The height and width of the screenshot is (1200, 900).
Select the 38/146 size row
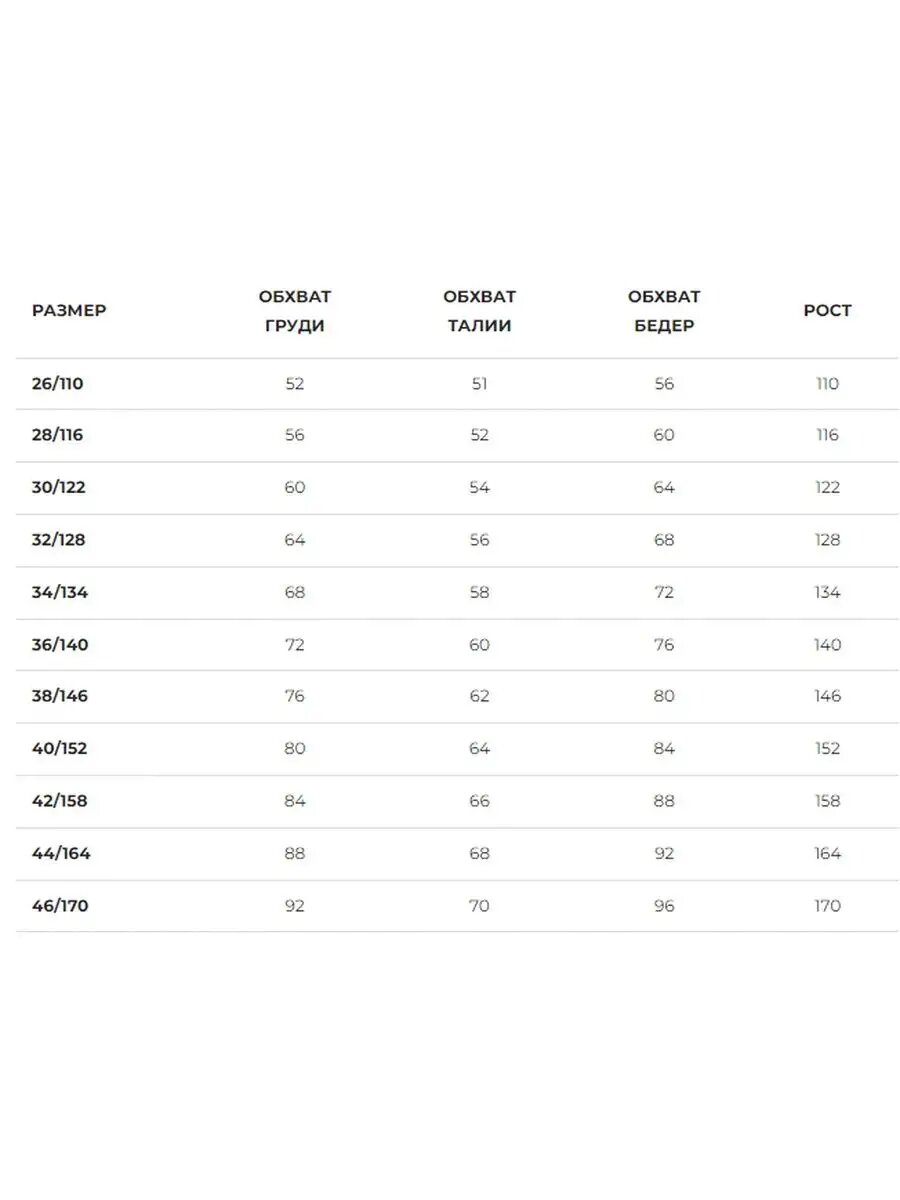(x=457, y=696)
